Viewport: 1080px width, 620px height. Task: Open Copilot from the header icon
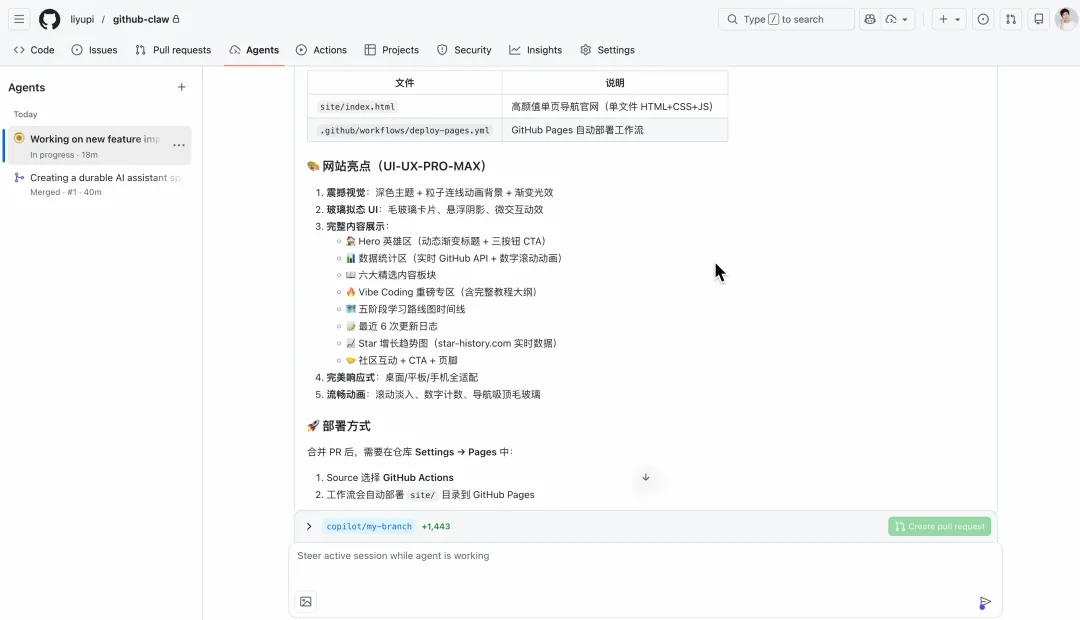[867, 18]
